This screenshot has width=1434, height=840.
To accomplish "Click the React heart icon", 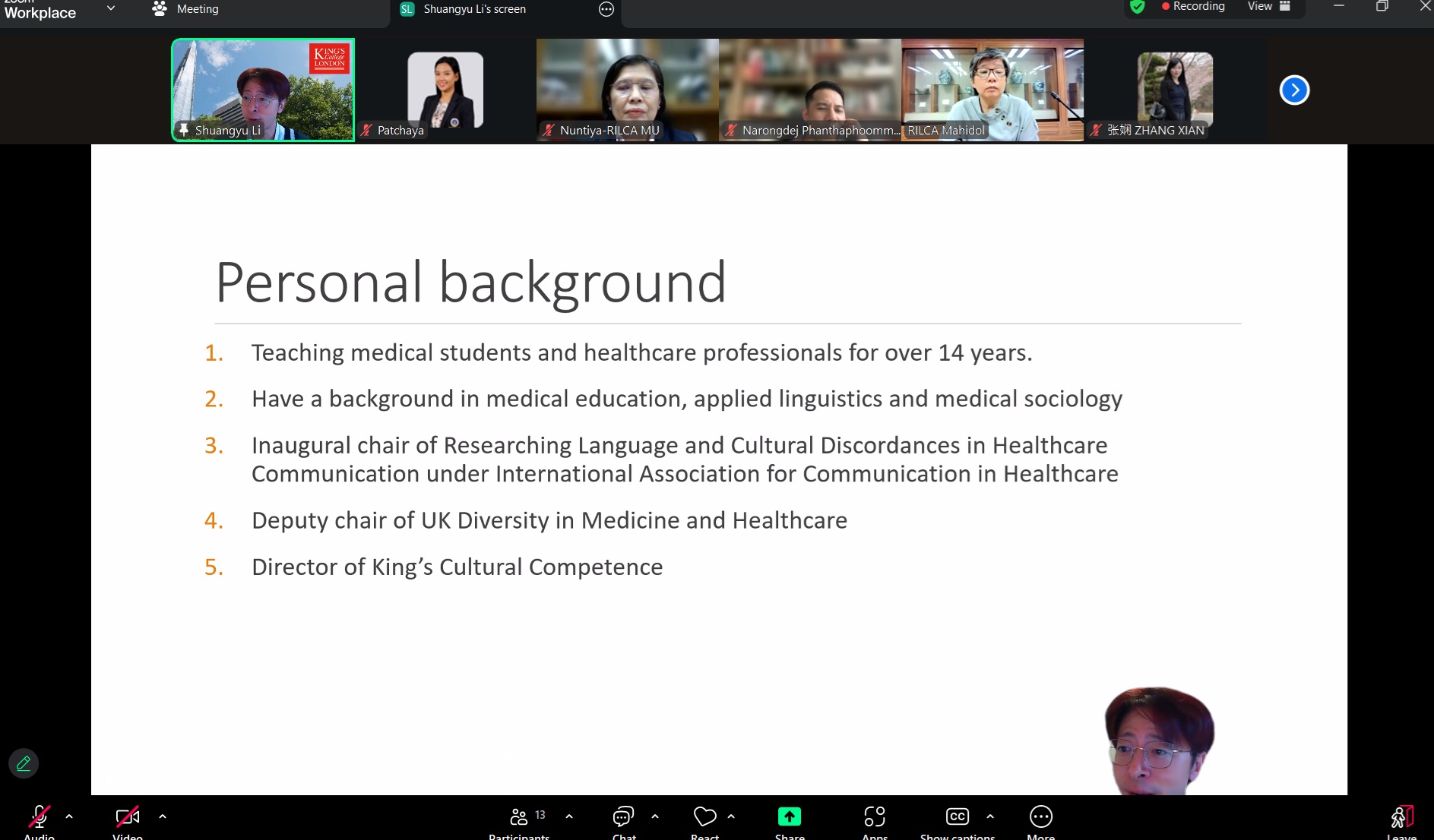I will pos(704,818).
